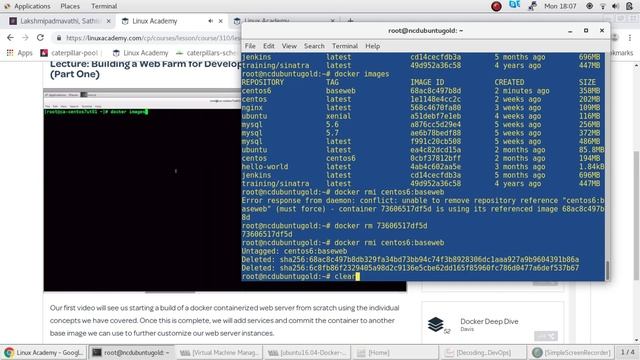This screenshot has height=360, width=640.
Task: Go back in Chrome browser
Action: pyautogui.click(x=10, y=38)
